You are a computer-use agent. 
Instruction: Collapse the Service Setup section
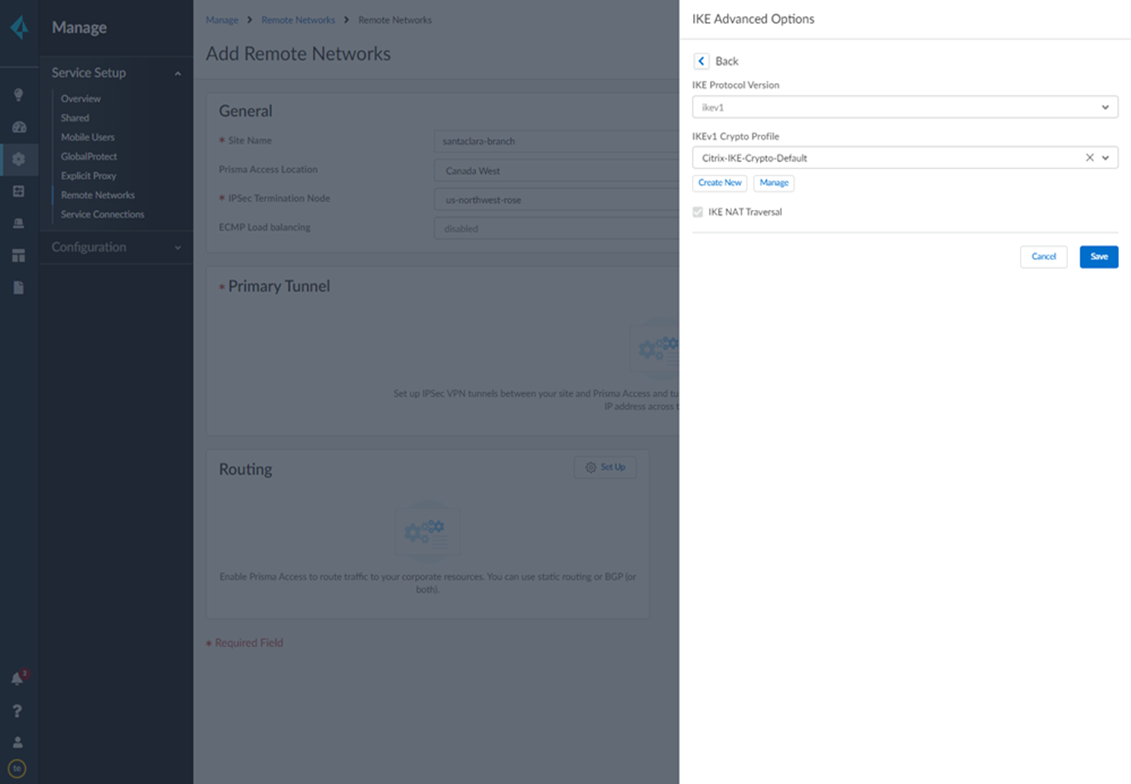pyautogui.click(x=178, y=73)
